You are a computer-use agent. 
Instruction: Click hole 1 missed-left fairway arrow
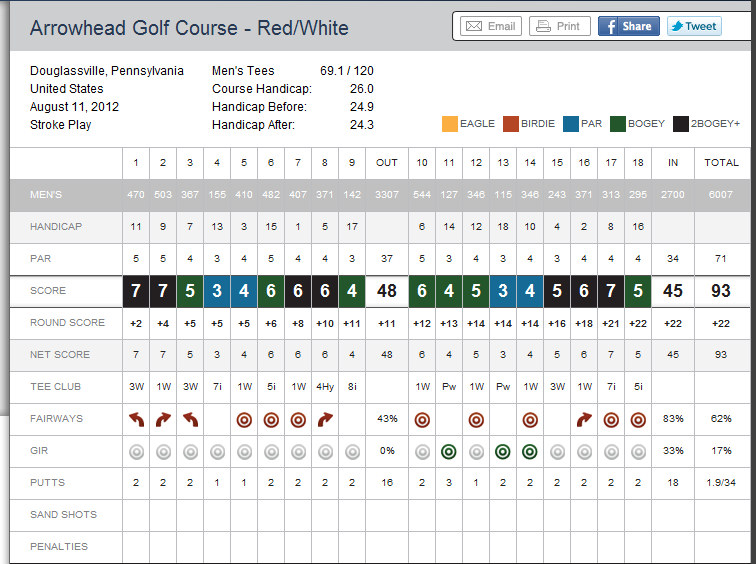pos(136,419)
